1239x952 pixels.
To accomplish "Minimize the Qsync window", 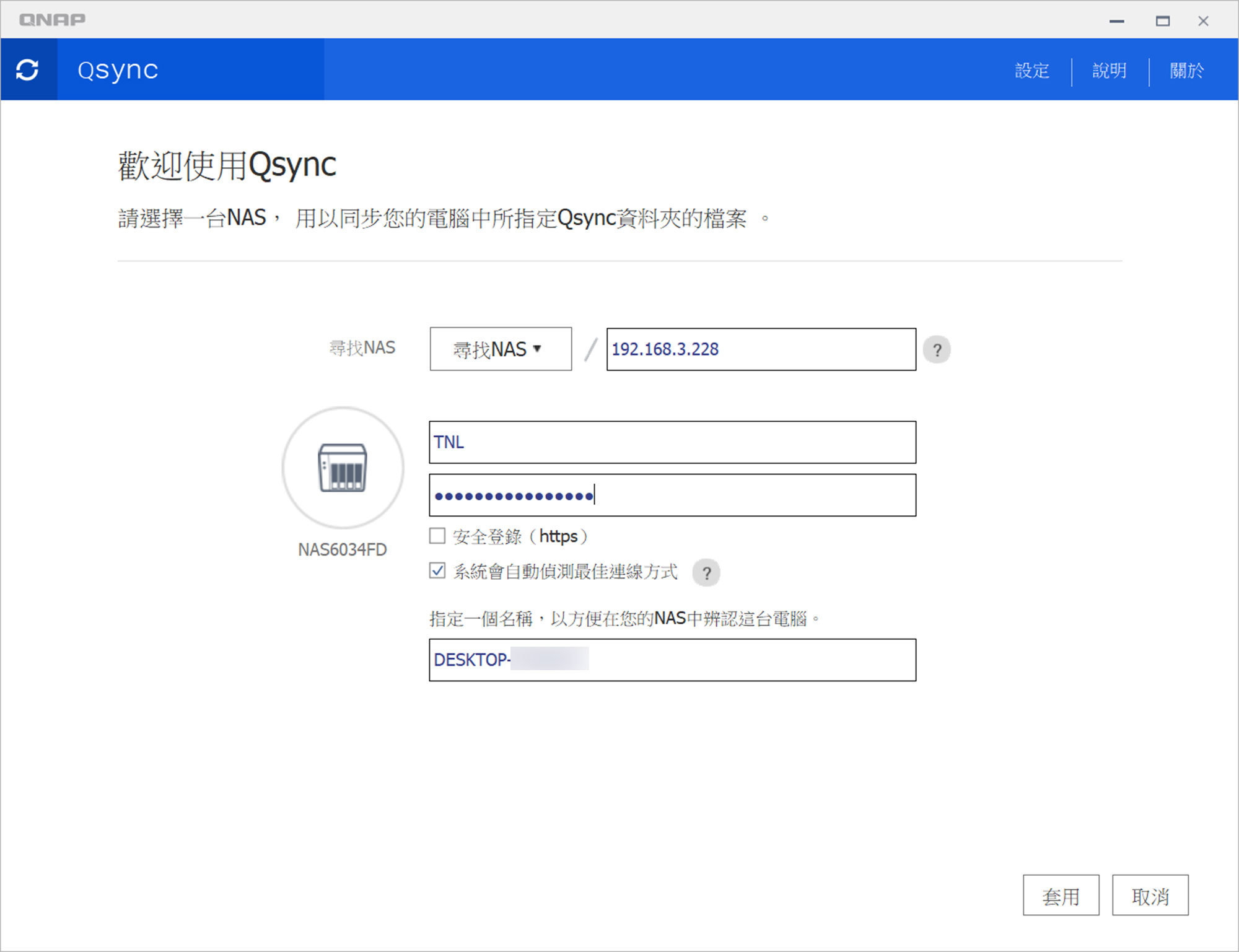I will click(x=1117, y=21).
